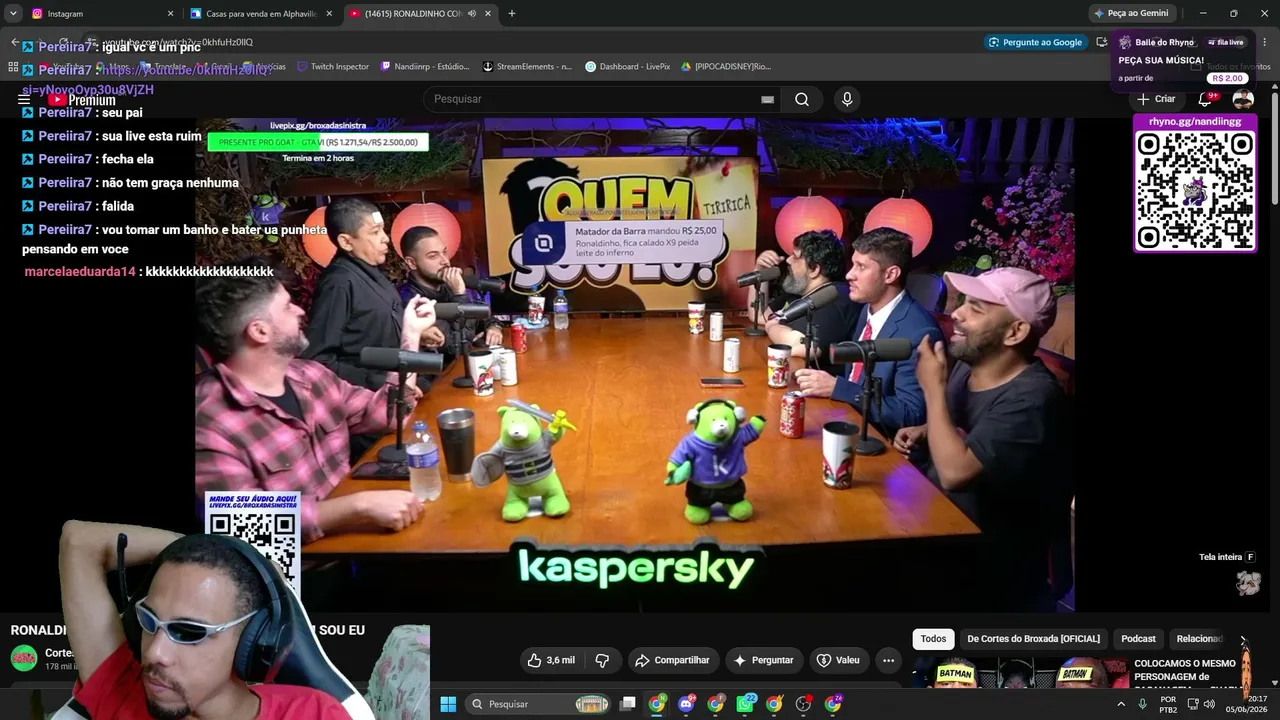Open the StreamElements bookmark
1280x720 pixels.
point(527,67)
